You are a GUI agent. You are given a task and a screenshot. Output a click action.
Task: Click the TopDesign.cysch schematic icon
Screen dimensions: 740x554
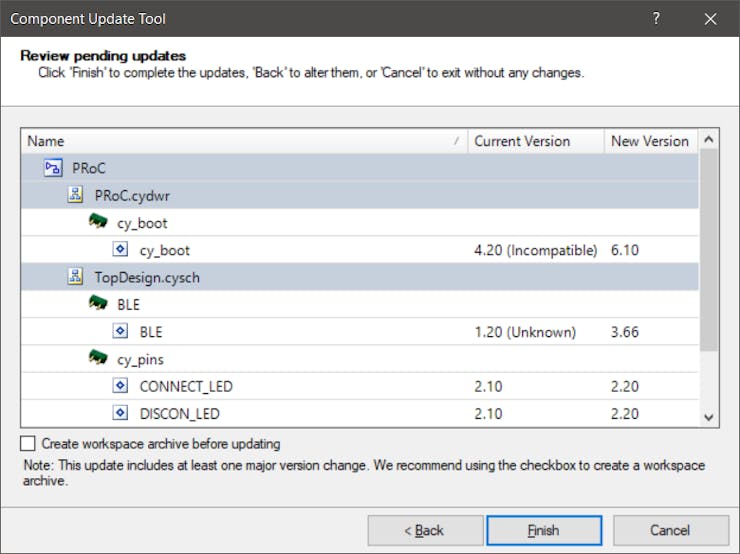[75, 277]
